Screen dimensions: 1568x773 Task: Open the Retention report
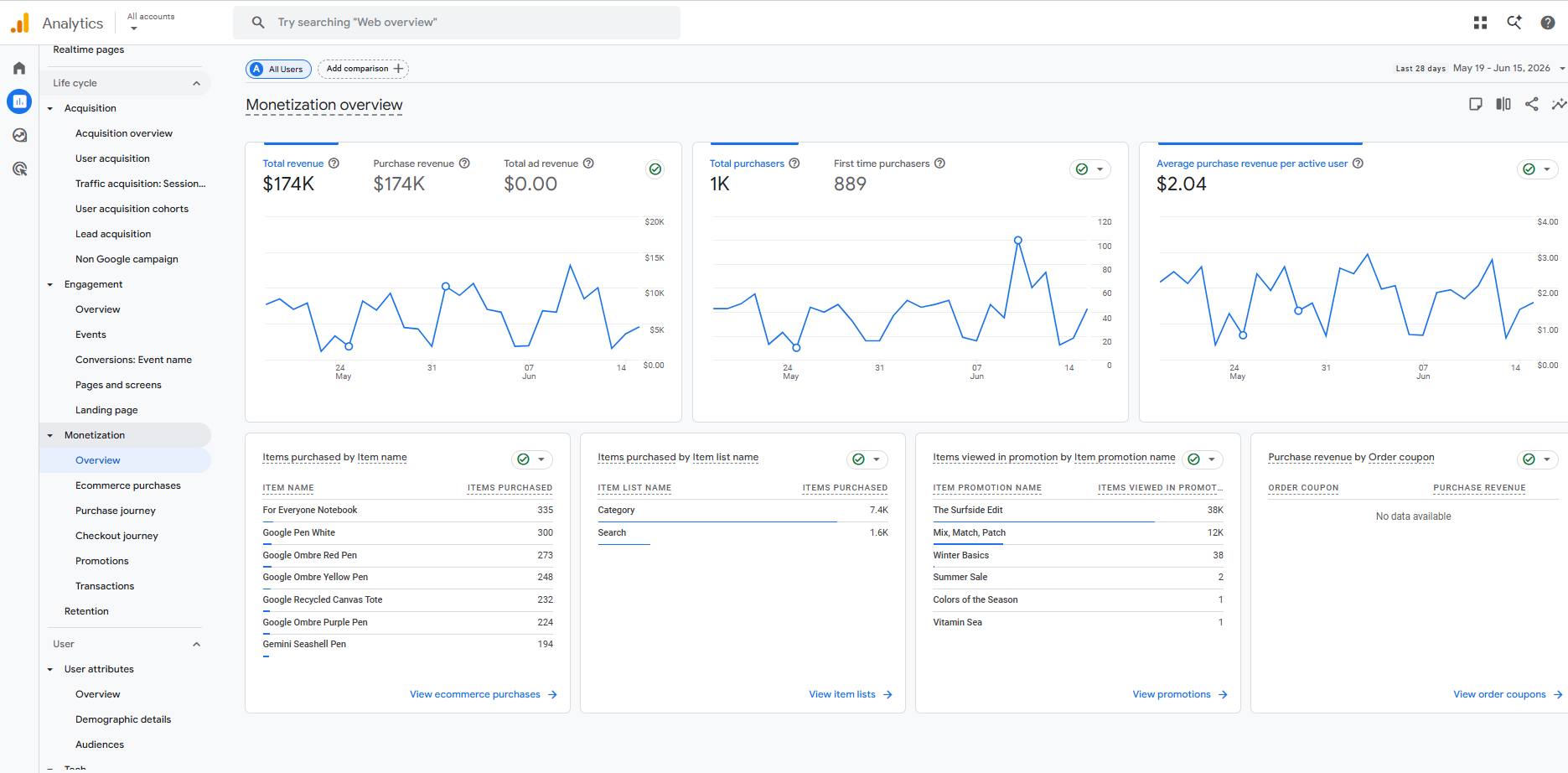(86, 611)
